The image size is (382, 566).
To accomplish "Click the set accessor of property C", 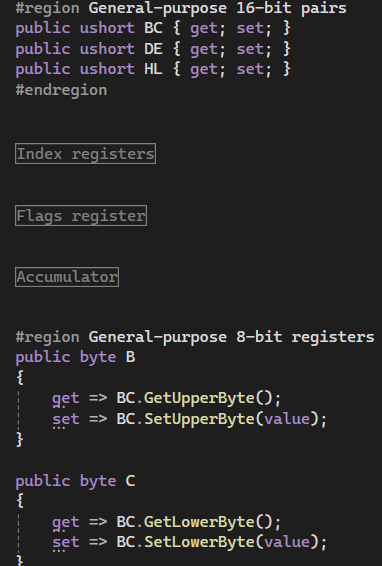I will point(66,543).
